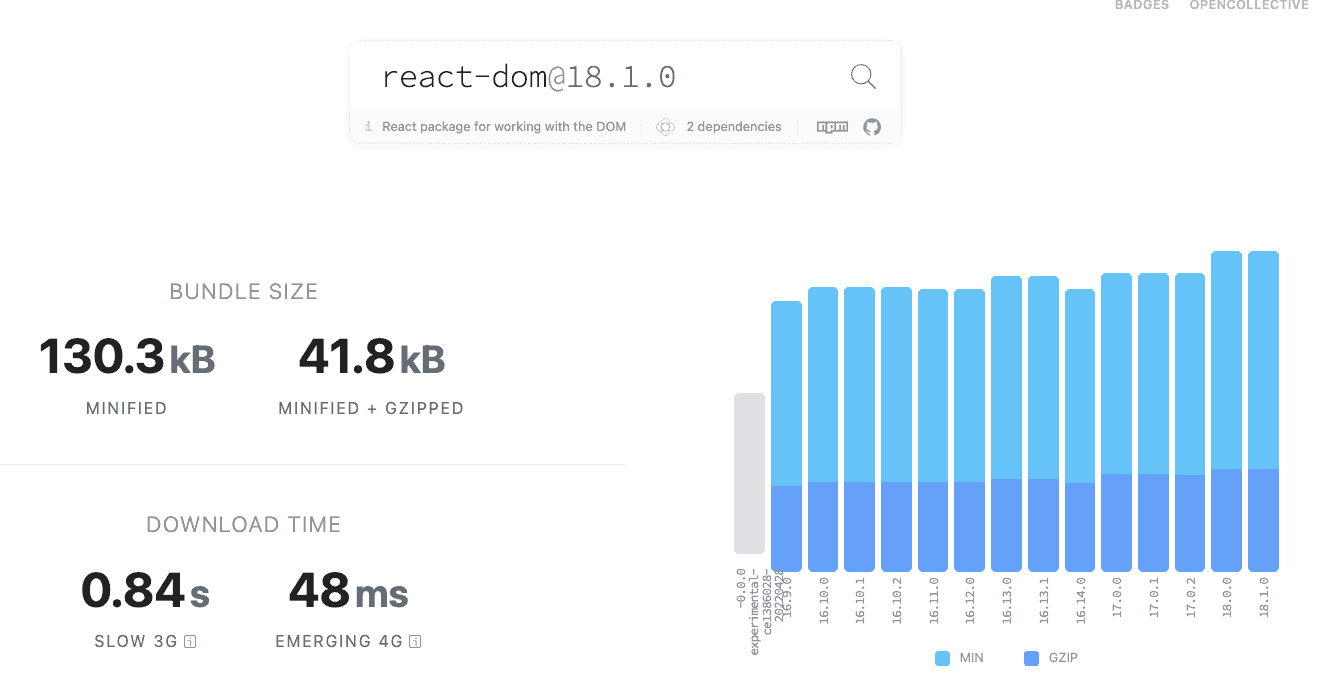
Task: Click the react-dom@18.1.0 search field
Action: (x=600, y=77)
